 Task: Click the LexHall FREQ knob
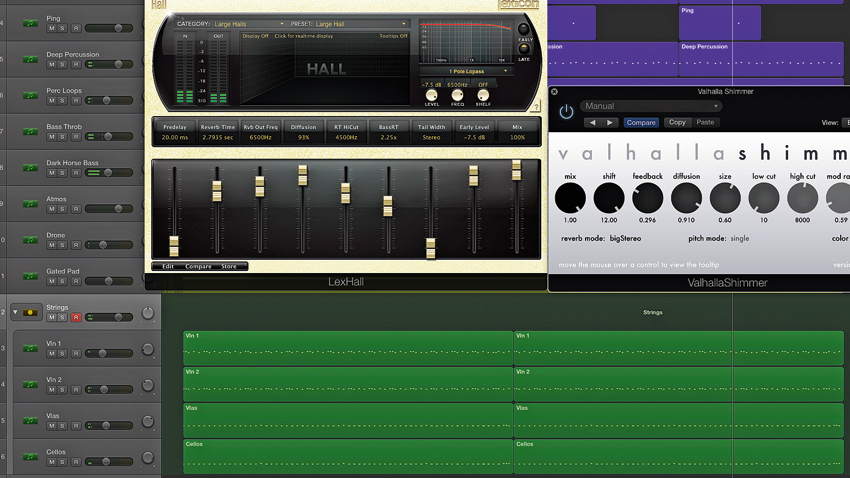[x=458, y=95]
